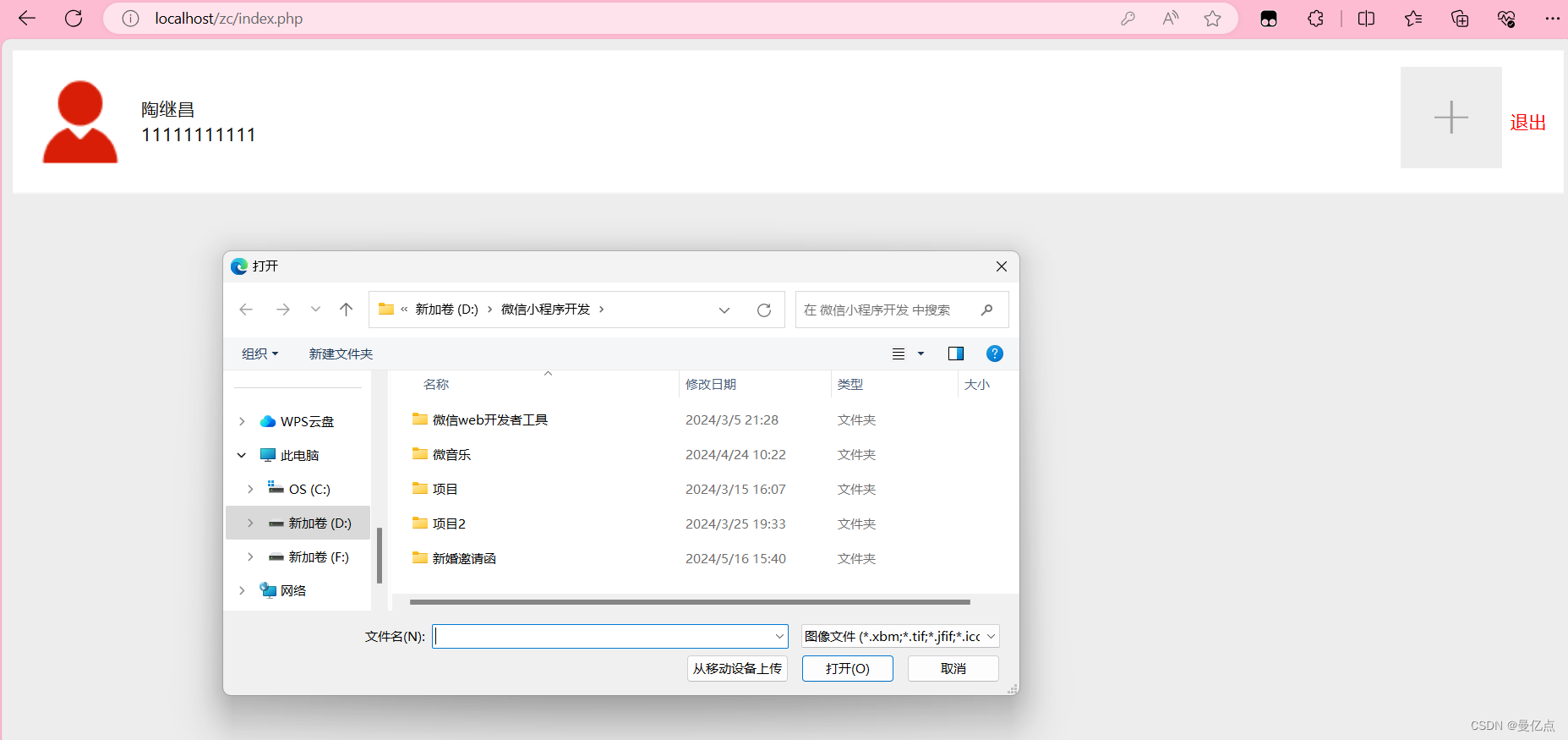Screen dimensions: 1568x740
Task: Go forward in the file dialog
Action: click(283, 310)
